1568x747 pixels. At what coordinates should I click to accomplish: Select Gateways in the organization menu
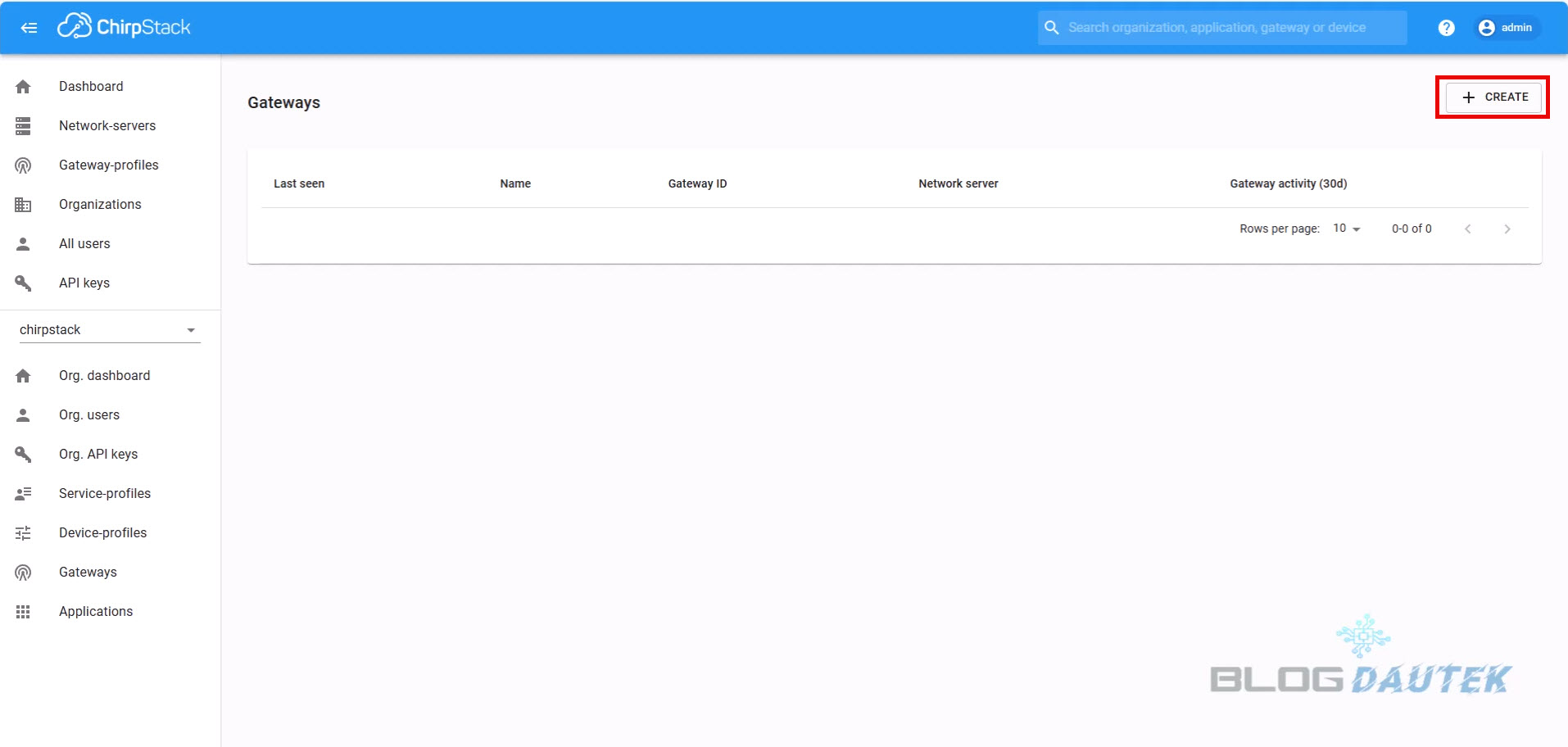point(88,572)
